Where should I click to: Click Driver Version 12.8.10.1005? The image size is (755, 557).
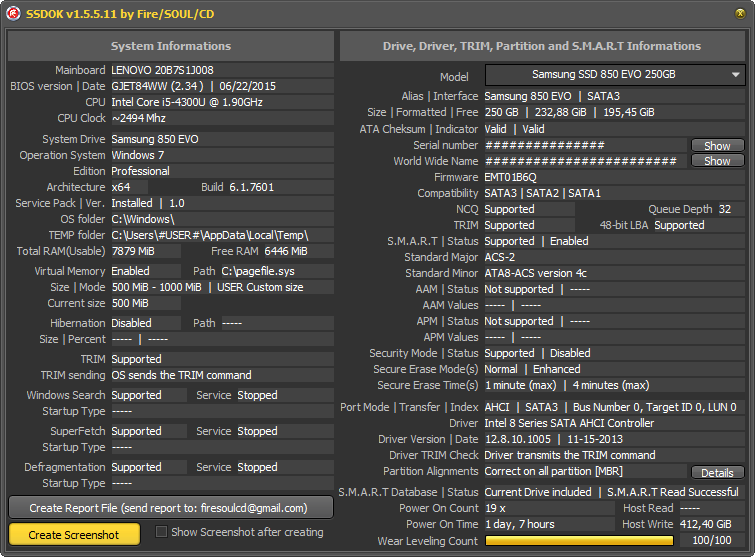coord(518,439)
